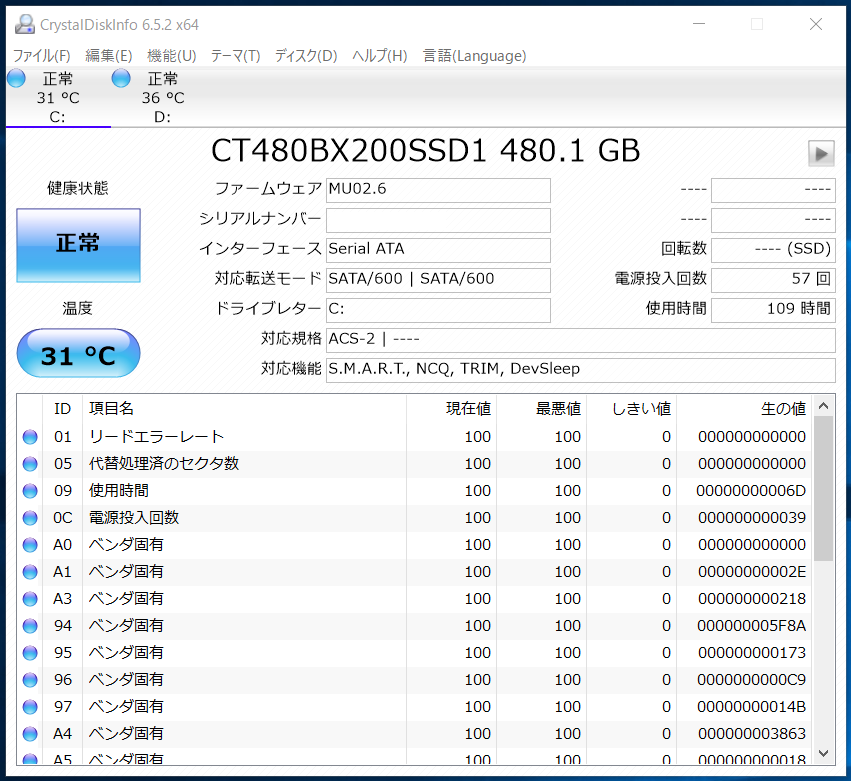
Task: Click the drive letter field C:
Action: 439,310
